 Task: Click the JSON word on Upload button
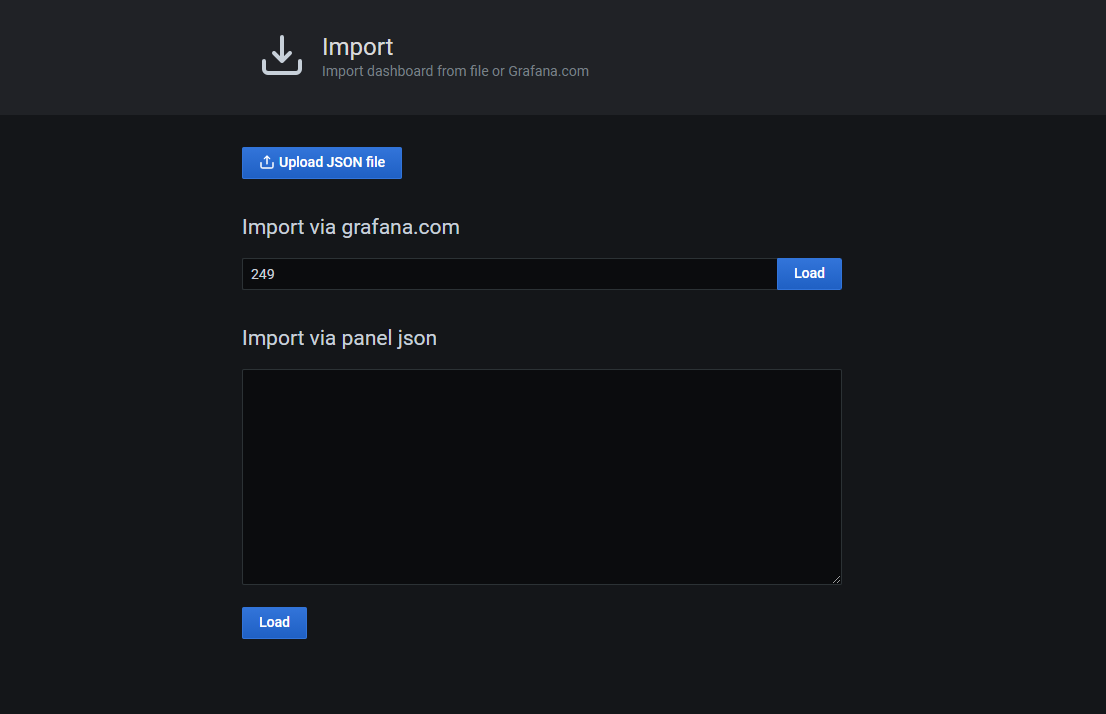coord(344,162)
